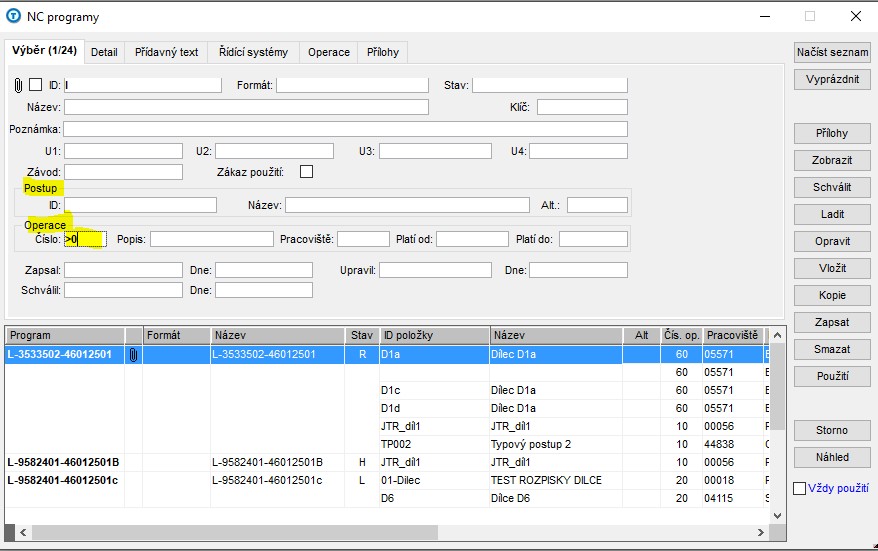
Task: Click the NC programy window title icon
Action: tap(13, 16)
